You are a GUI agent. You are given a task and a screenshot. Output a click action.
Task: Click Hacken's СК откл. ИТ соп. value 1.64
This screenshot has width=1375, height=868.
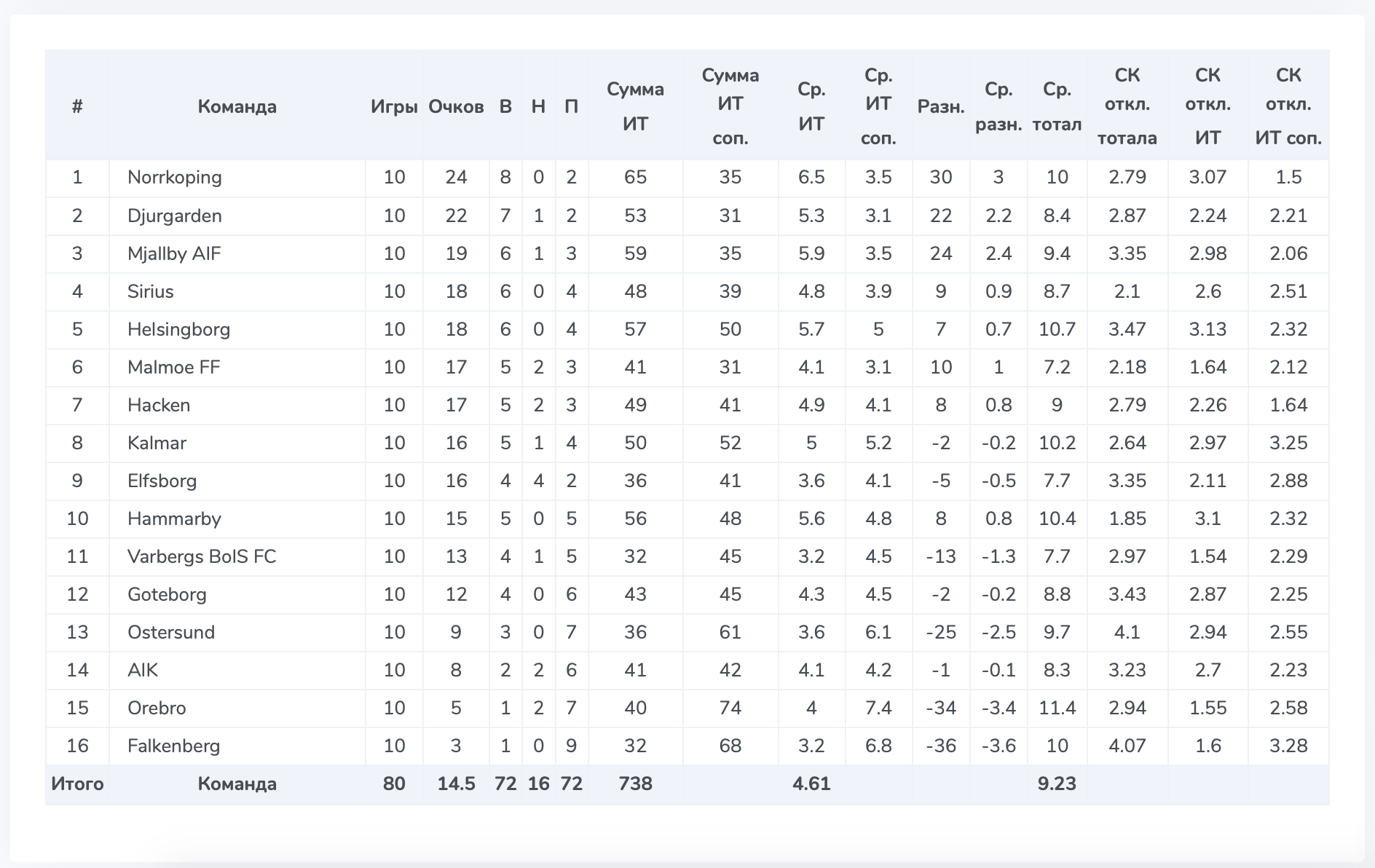(1288, 405)
